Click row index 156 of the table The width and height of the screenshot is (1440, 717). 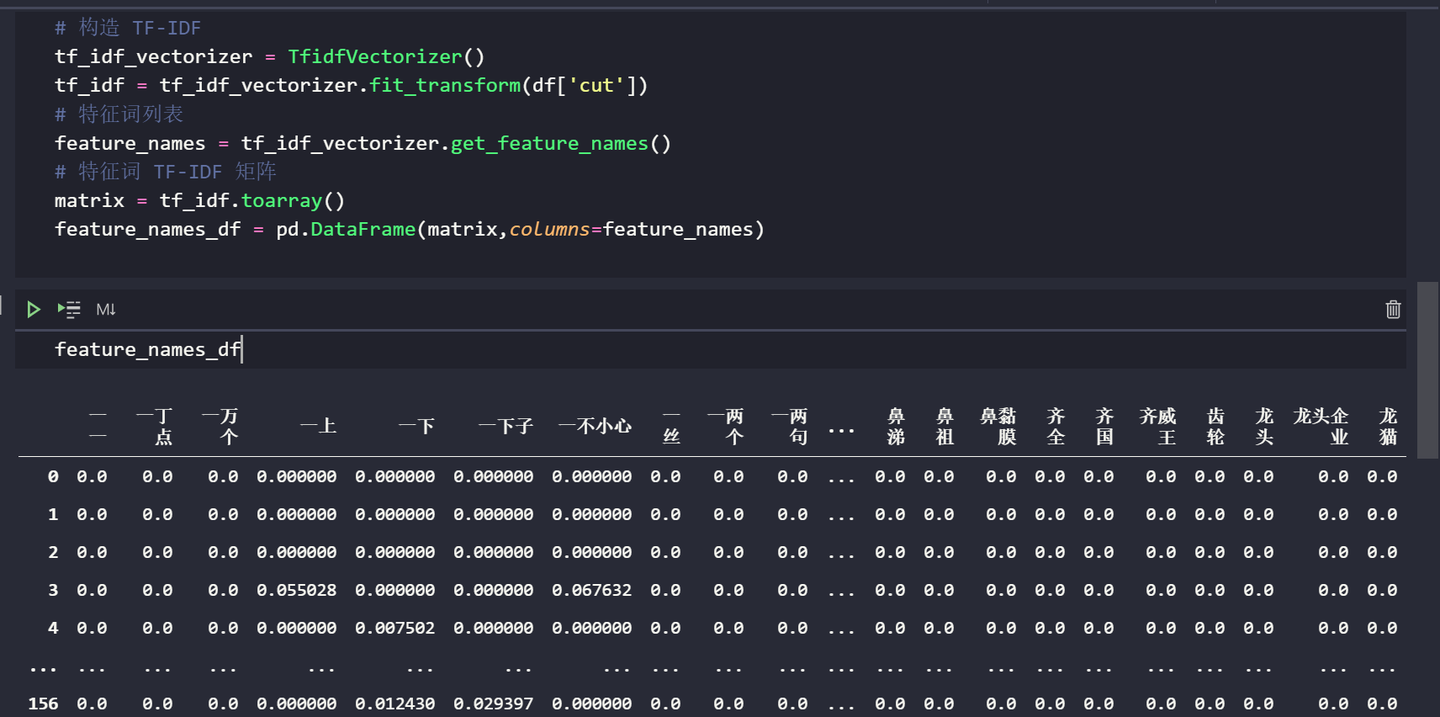(x=43, y=704)
